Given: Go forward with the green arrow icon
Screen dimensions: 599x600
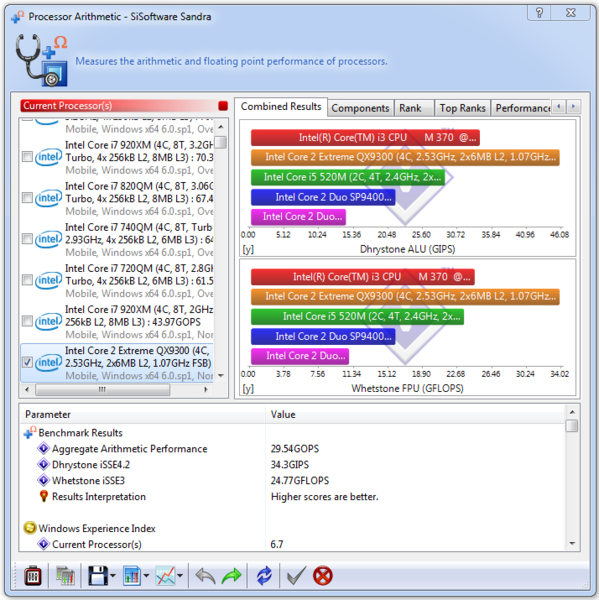Looking at the screenshot, I should (x=232, y=576).
